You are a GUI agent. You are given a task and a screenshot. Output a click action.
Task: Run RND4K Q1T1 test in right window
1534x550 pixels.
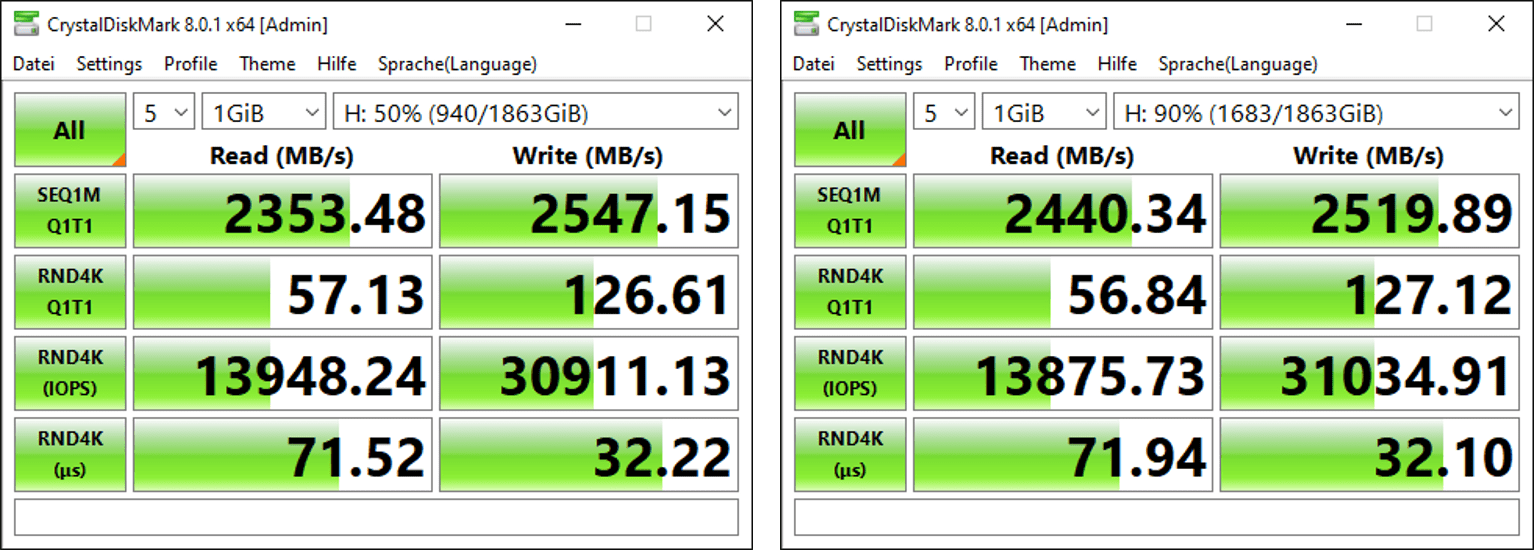tap(850, 292)
